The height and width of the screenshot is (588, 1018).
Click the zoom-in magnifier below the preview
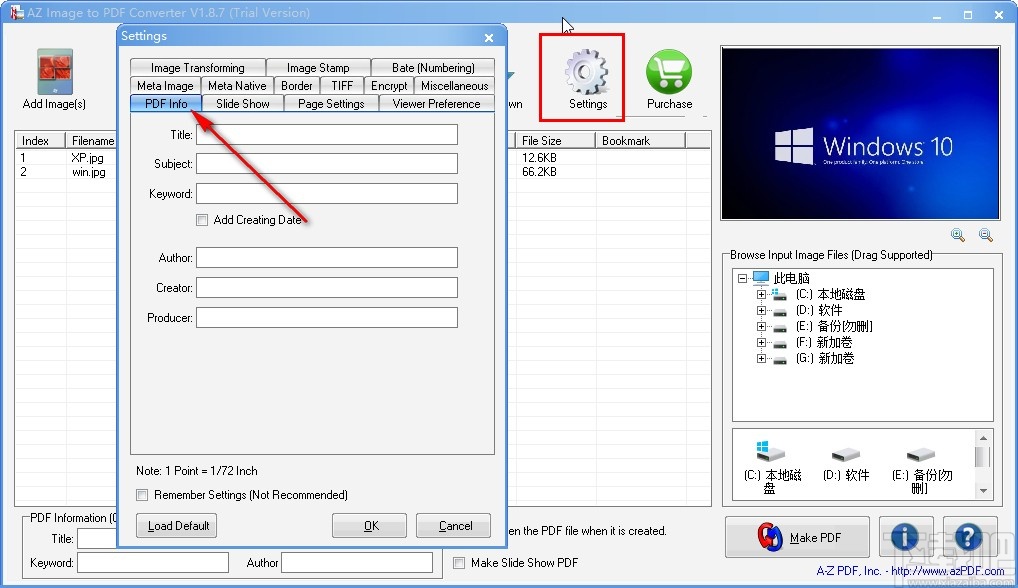957,235
